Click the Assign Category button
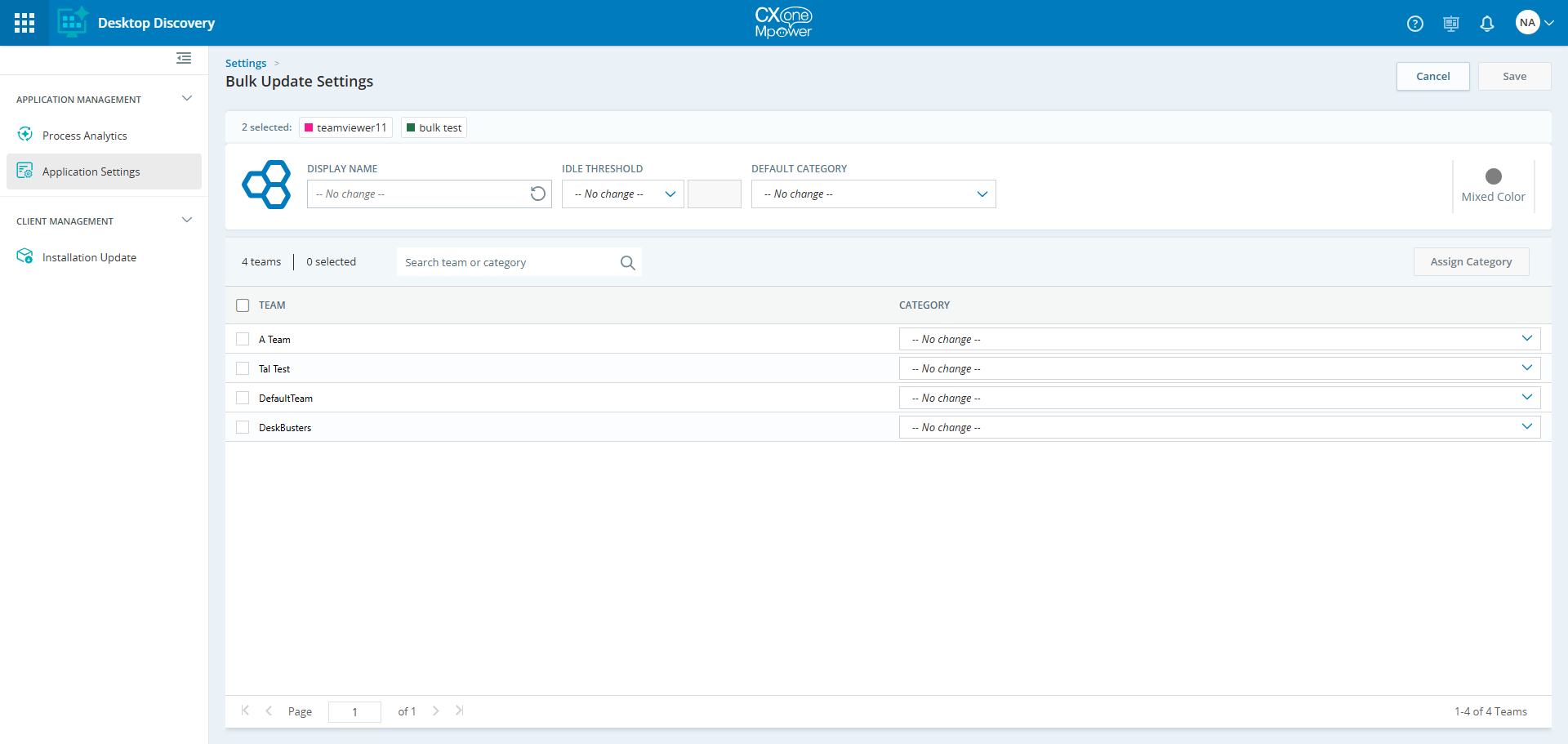 click(x=1472, y=261)
